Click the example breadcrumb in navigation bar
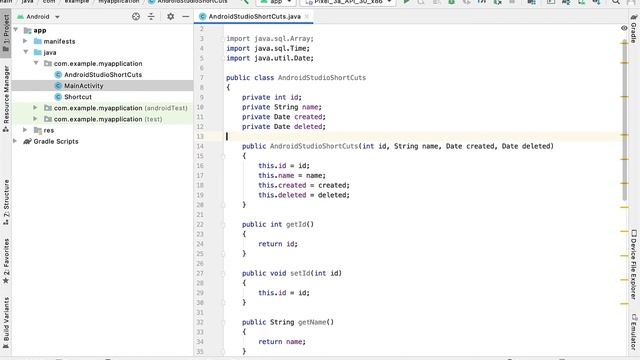 pyautogui.click(x=77, y=2)
